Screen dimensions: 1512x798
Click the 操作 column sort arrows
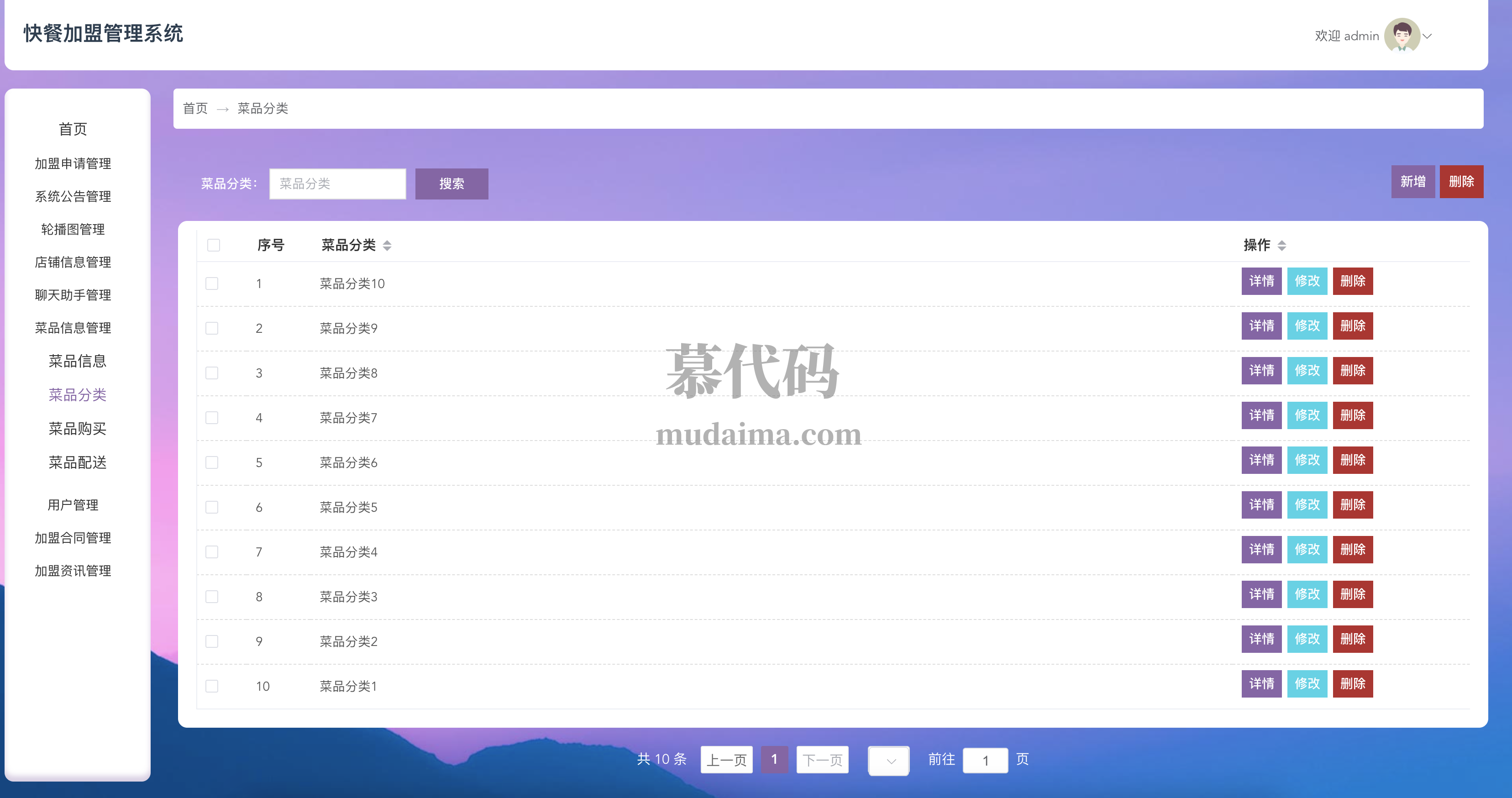(x=1281, y=245)
